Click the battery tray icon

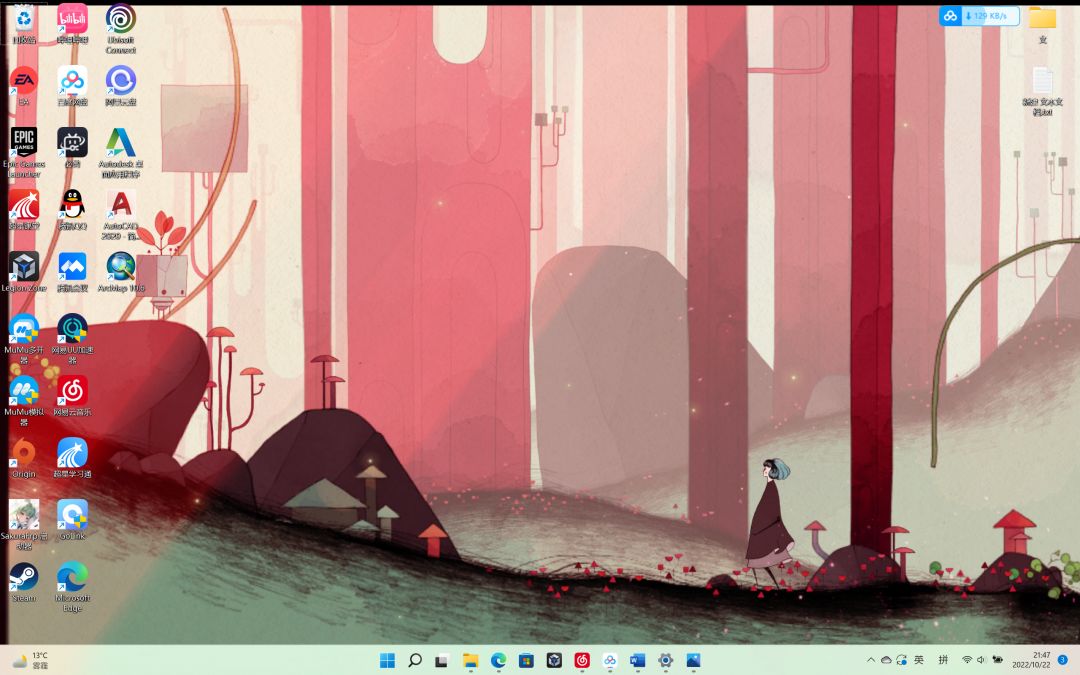pyautogui.click(x=997, y=660)
